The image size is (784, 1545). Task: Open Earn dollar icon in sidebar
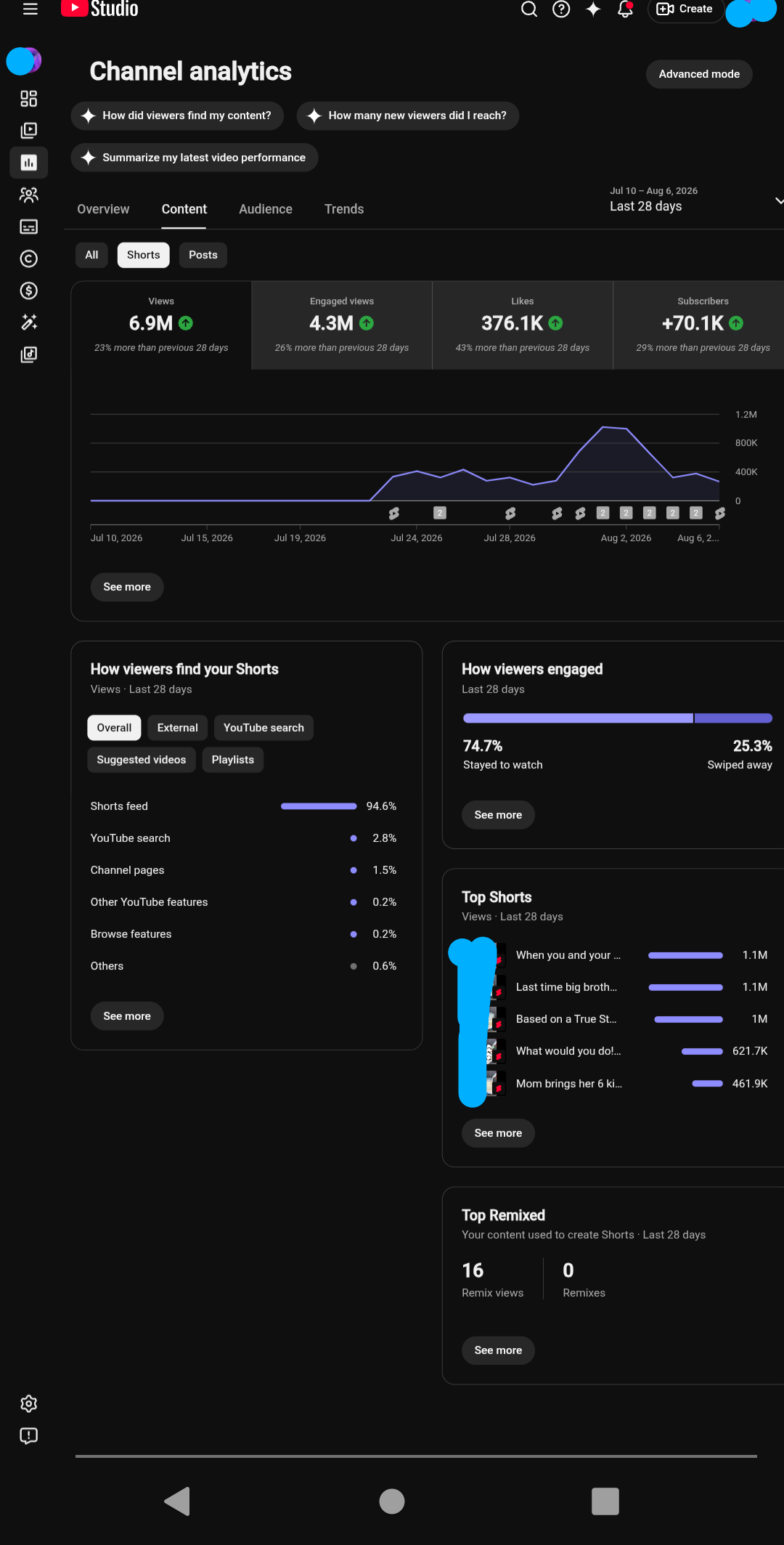[29, 291]
